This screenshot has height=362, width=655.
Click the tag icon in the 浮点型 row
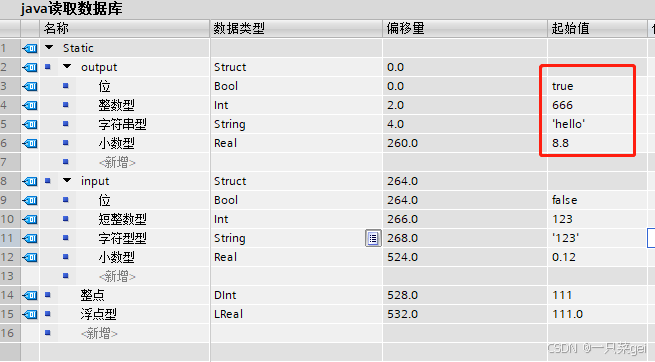tap(30, 314)
